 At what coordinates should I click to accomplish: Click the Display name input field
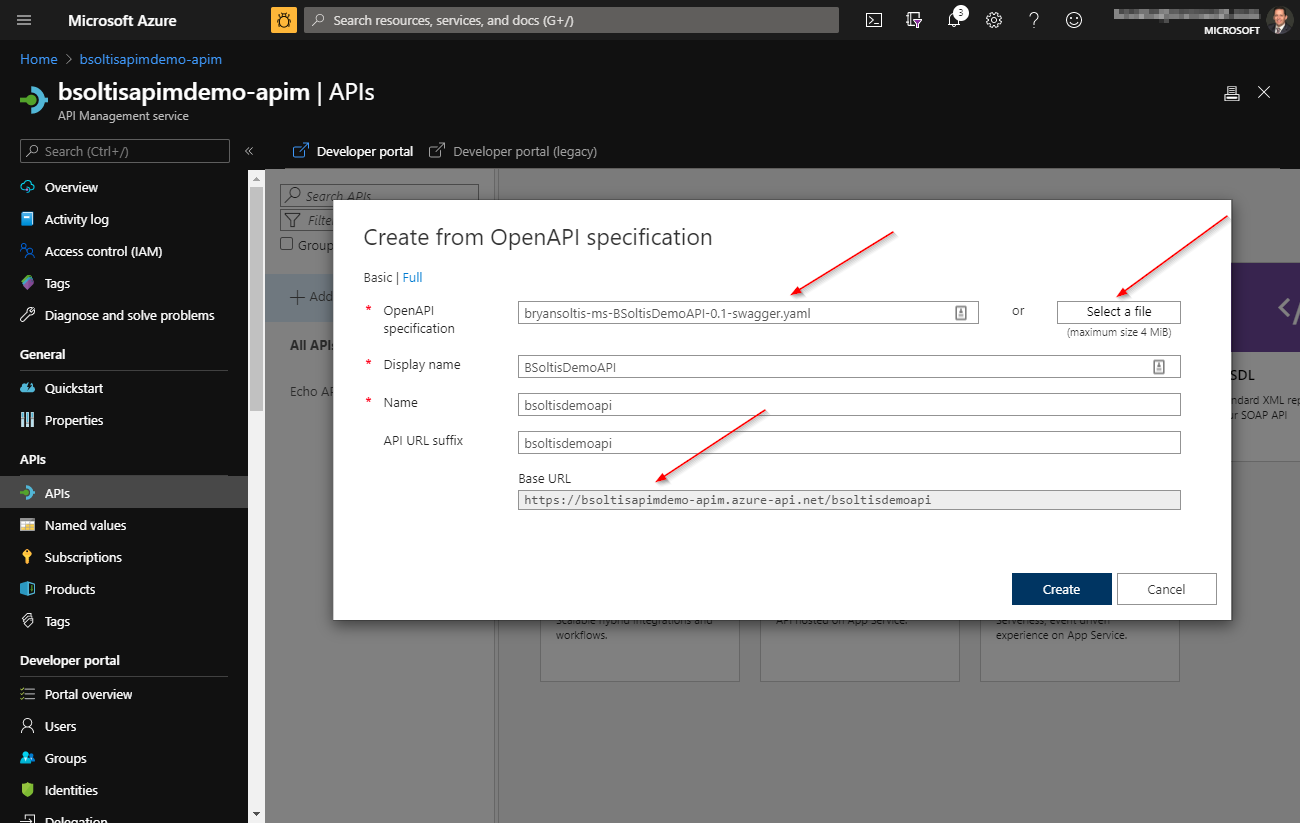click(x=835, y=367)
